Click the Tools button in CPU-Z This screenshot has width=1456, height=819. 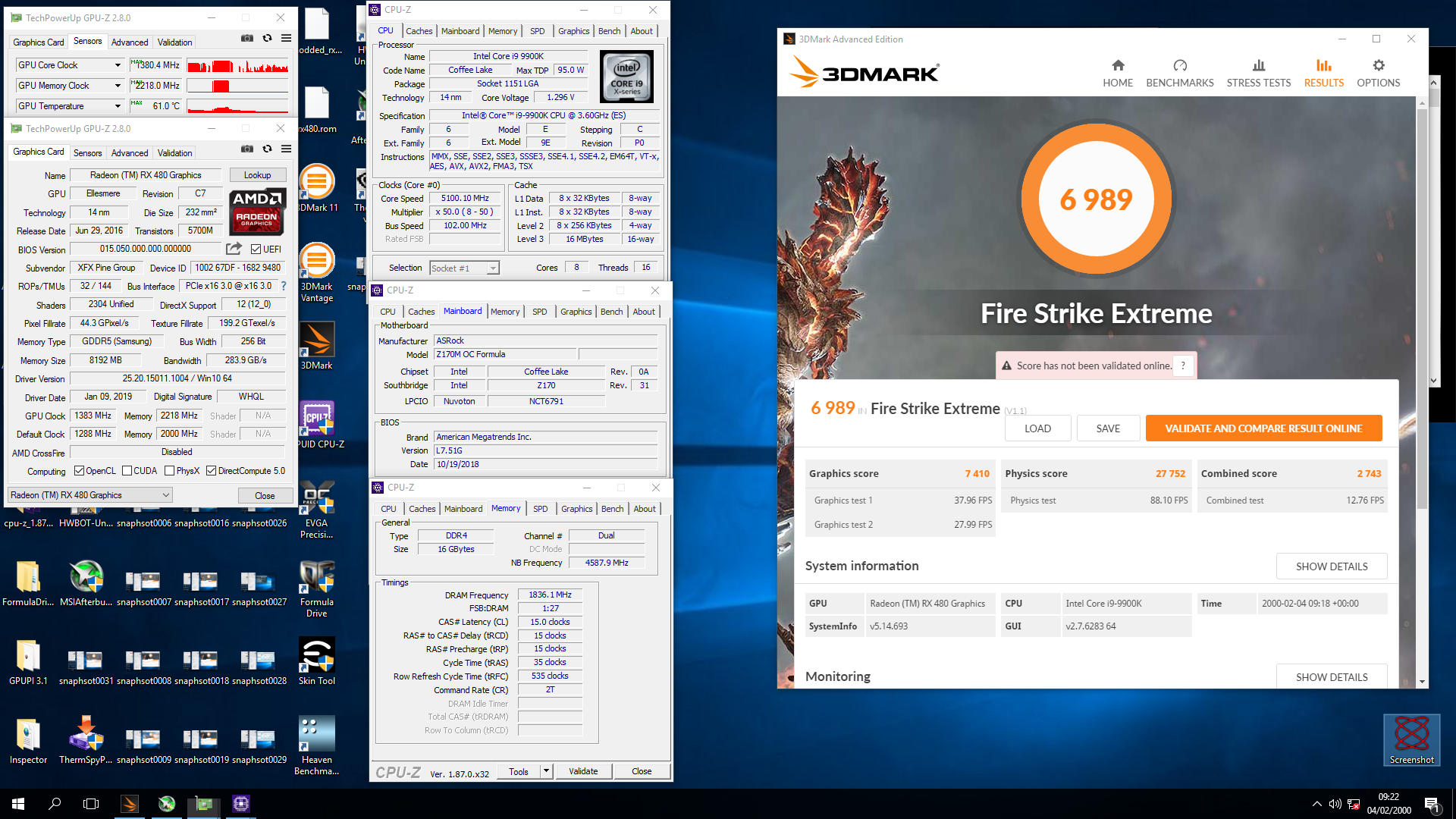[x=519, y=771]
